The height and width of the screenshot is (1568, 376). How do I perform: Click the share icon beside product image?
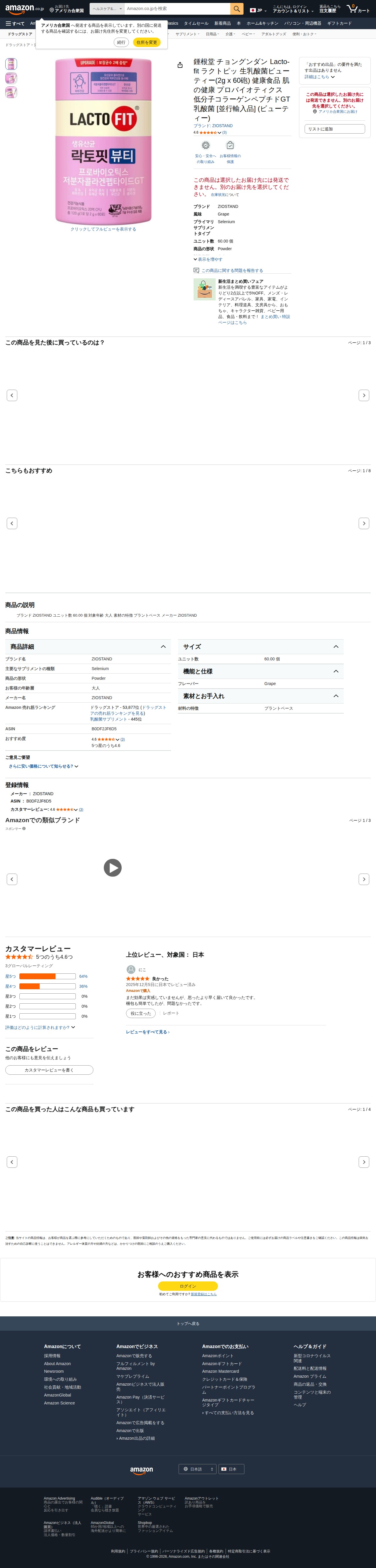point(180,65)
